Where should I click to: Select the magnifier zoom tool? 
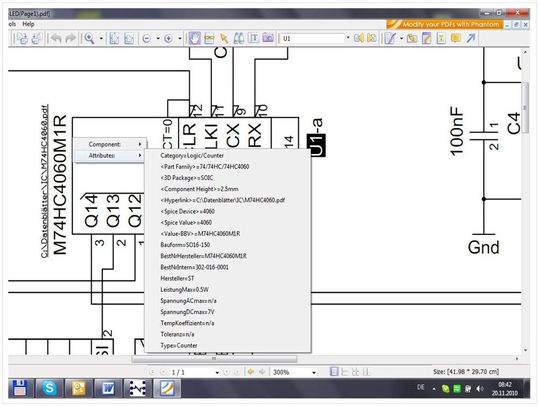click(90, 38)
